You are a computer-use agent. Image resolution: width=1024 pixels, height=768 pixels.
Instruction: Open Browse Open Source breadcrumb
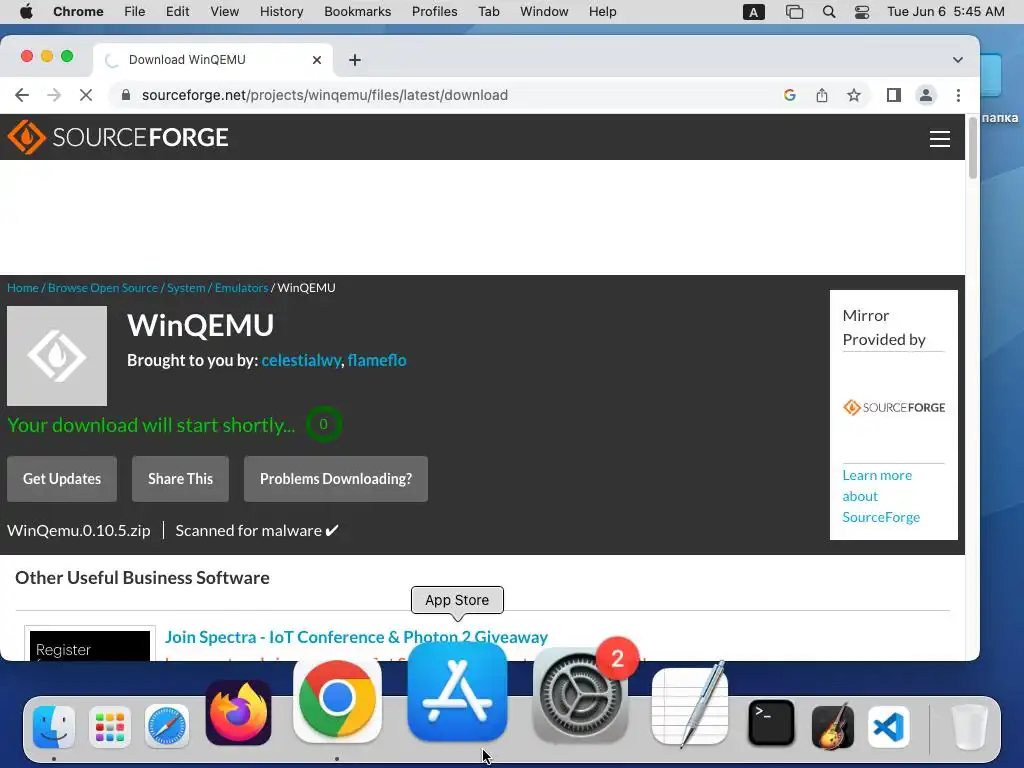point(103,287)
